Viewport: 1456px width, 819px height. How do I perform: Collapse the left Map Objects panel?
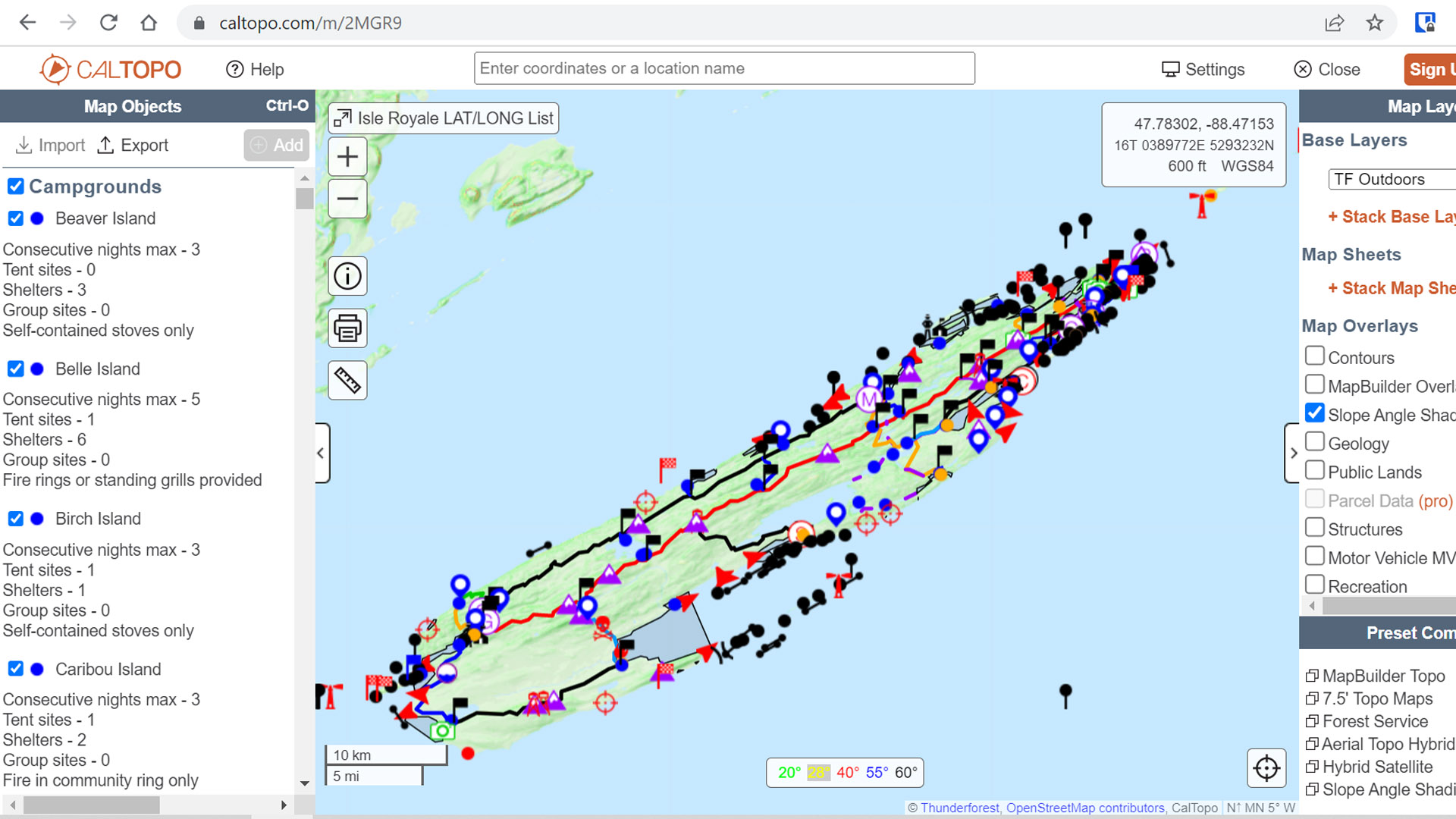pos(322,453)
